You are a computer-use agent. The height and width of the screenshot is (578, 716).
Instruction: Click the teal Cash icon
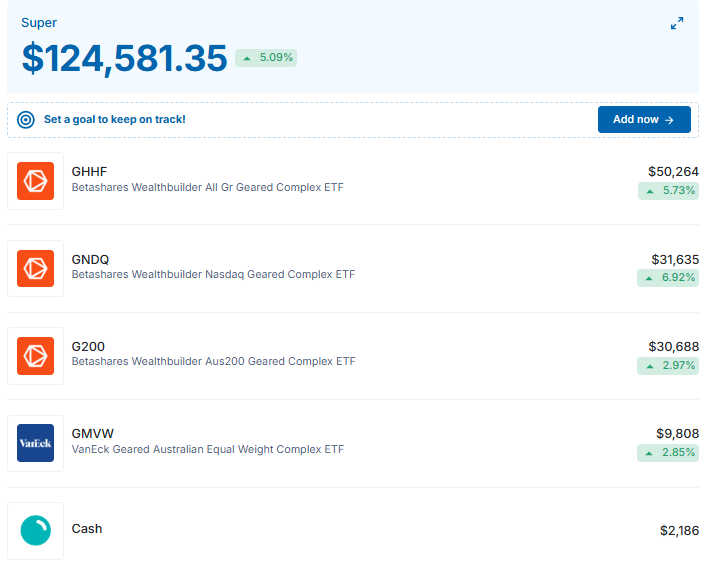point(35,530)
